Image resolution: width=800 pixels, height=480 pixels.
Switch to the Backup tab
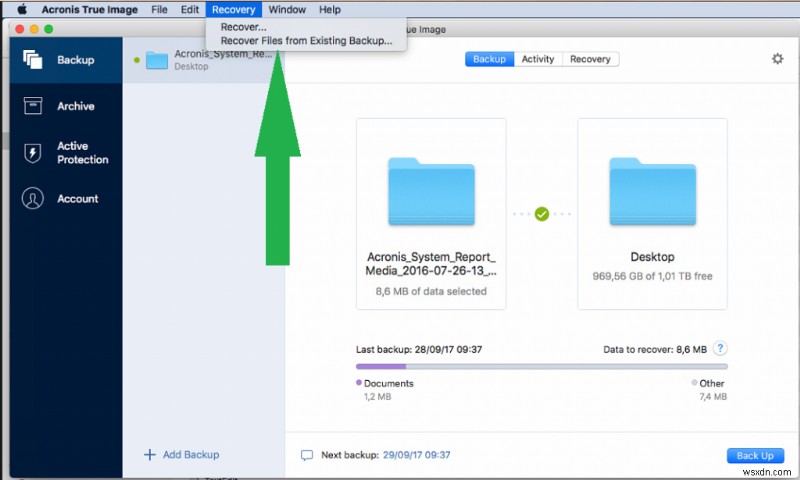tap(489, 59)
